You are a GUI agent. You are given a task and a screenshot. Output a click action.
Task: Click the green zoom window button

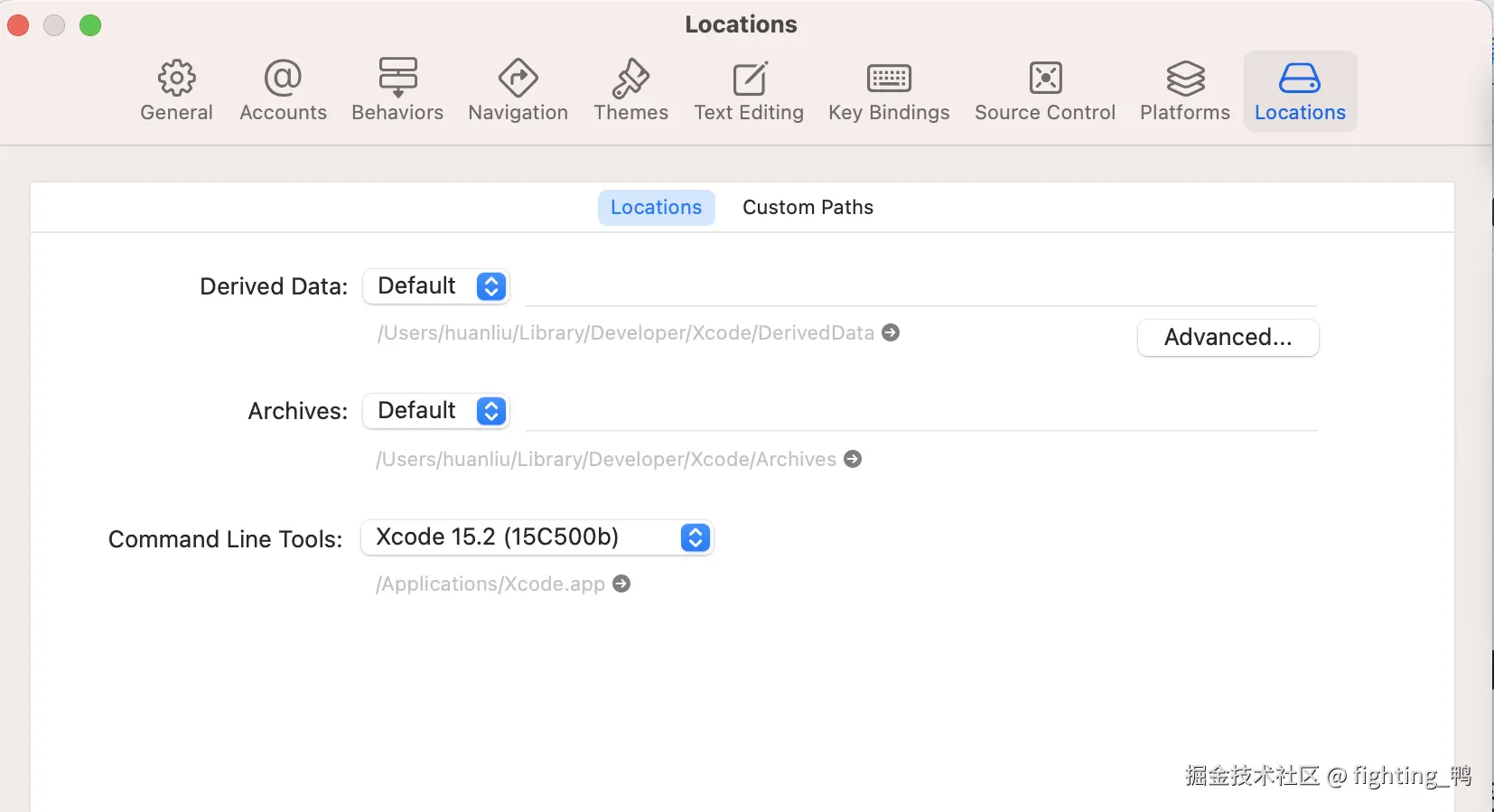(x=90, y=25)
